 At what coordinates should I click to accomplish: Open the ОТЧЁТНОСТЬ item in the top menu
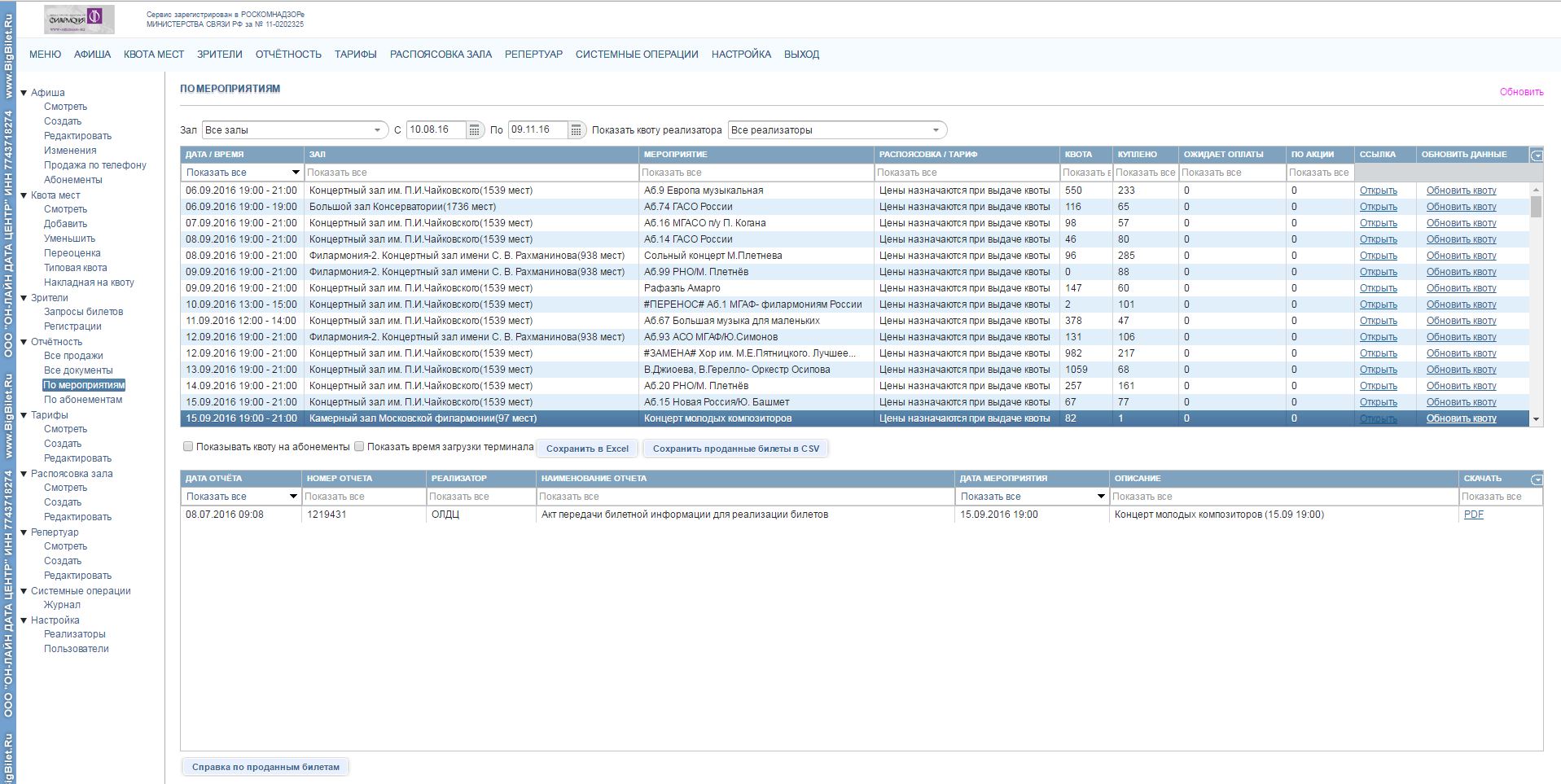[x=288, y=55]
